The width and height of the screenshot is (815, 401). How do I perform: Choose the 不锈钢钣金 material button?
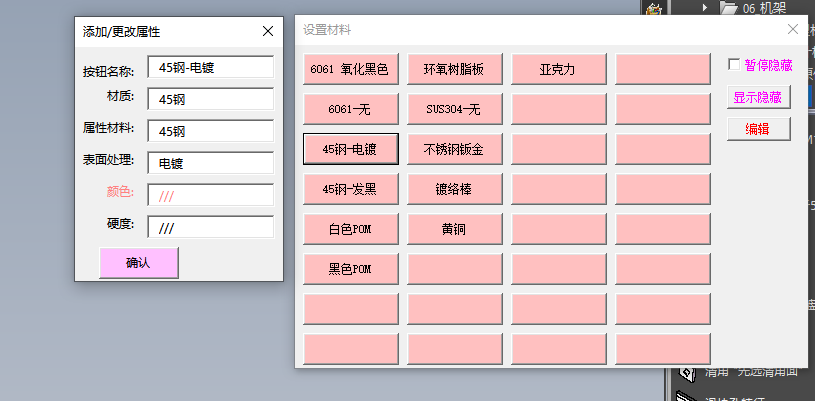(x=455, y=149)
